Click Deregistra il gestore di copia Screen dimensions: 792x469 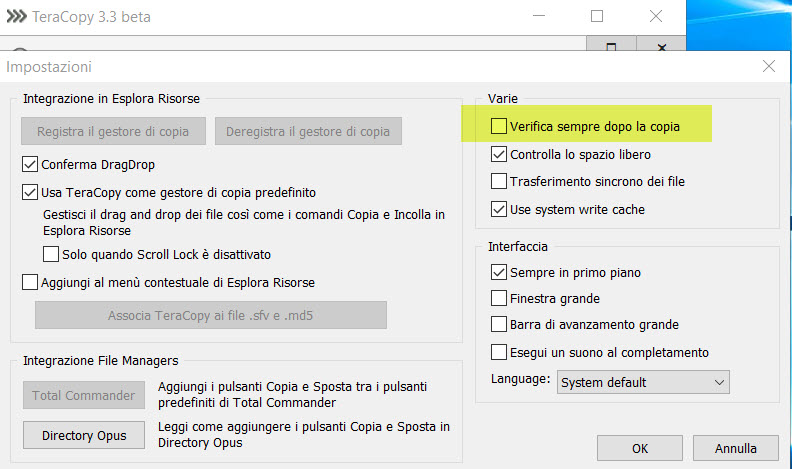click(x=308, y=131)
